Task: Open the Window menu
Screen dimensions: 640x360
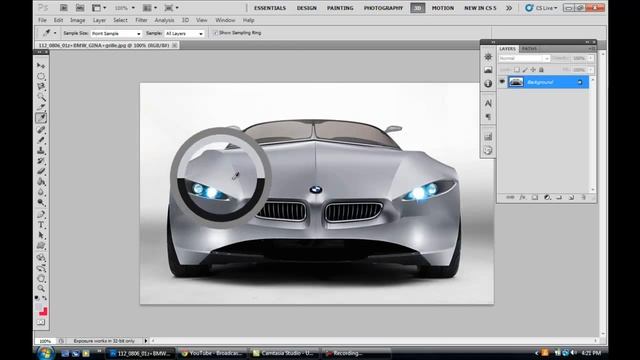Action: click(225, 20)
